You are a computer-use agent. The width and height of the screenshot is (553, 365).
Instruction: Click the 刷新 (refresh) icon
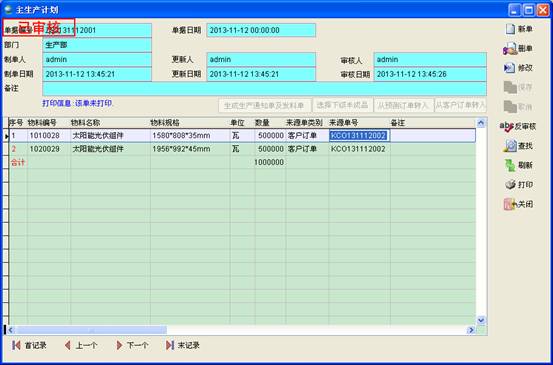[x=510, y=165]
